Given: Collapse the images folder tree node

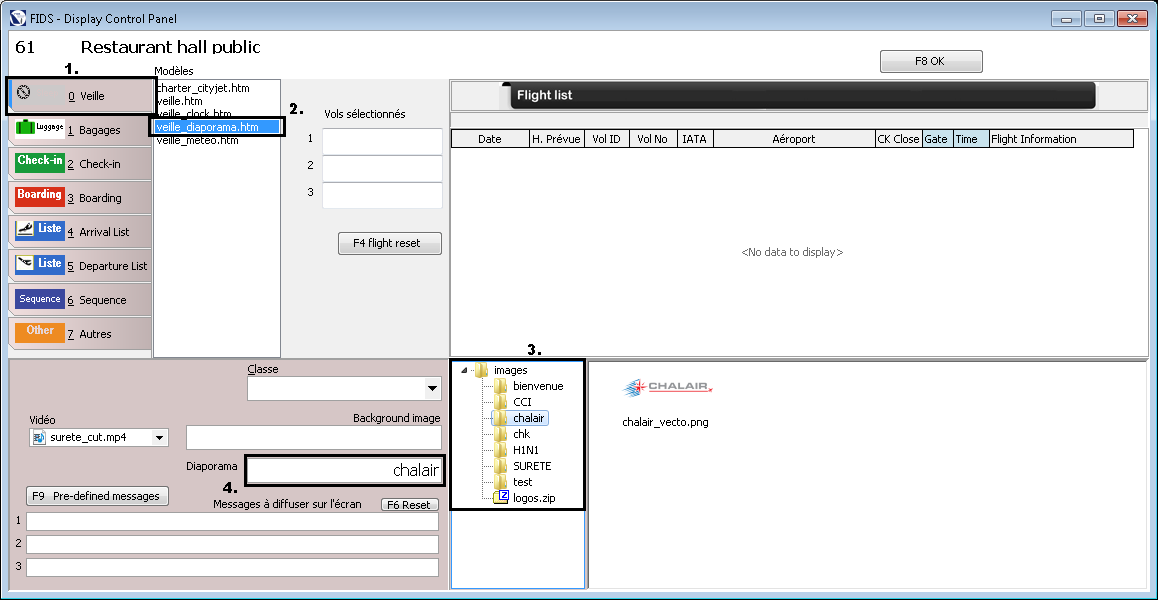Looking at the screenshot, I should pyautogui.click(x=463, y=371).
